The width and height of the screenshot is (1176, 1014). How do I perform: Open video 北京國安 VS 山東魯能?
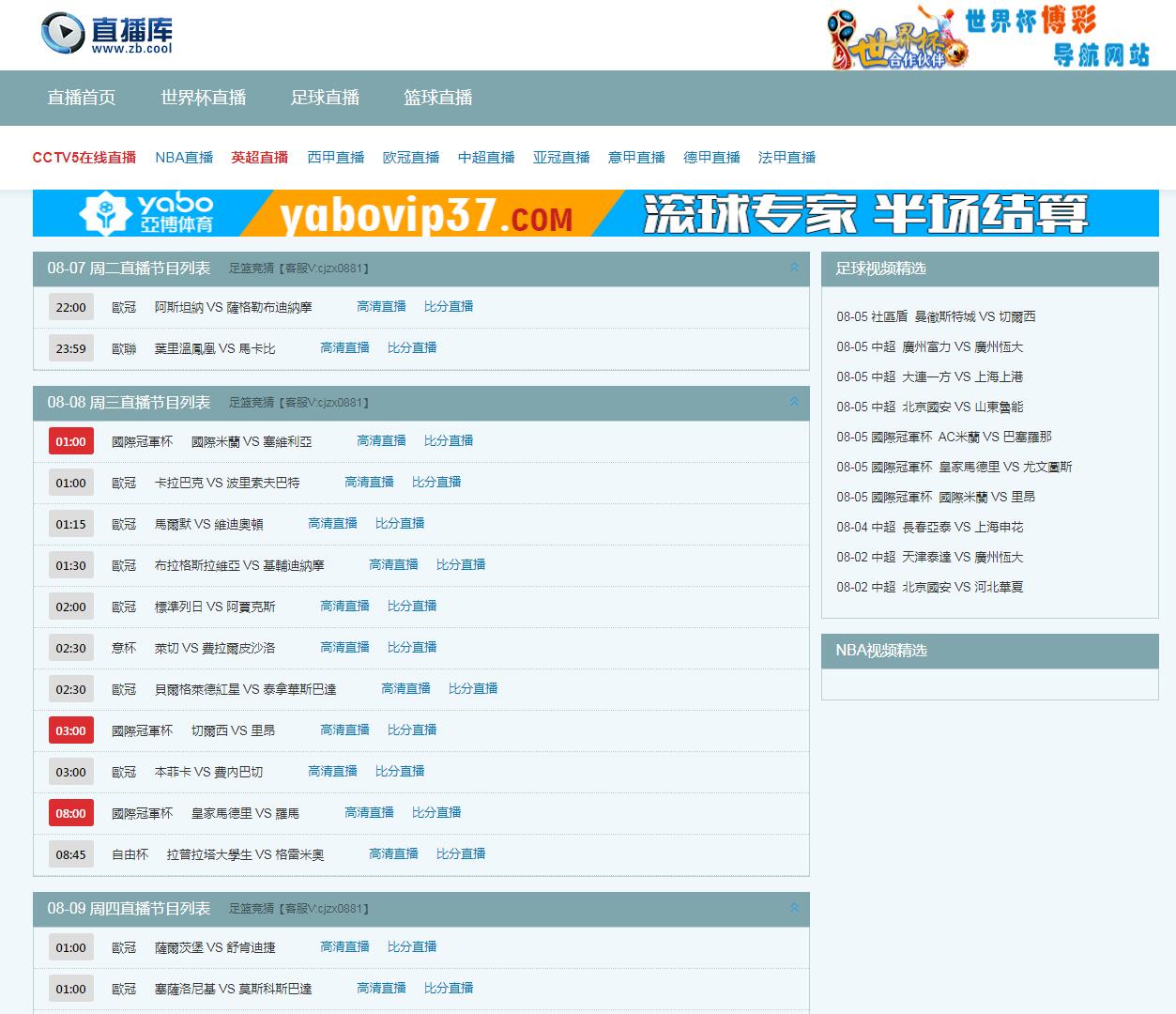coord(929,407)
